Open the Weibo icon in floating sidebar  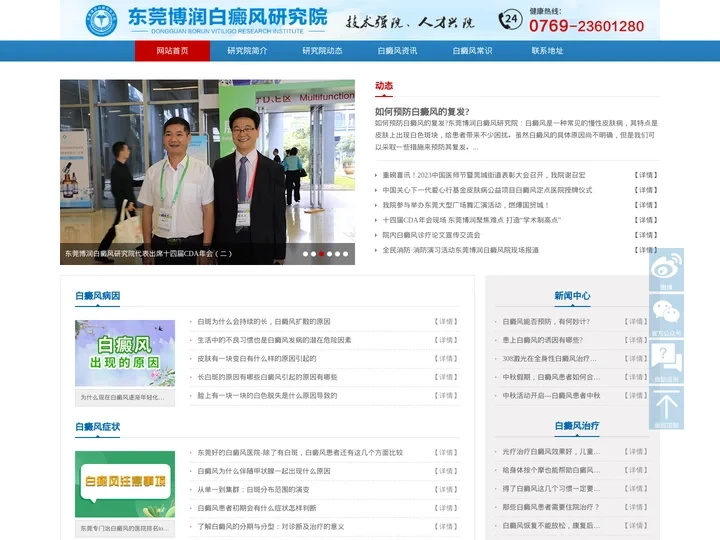click(666, 270)
